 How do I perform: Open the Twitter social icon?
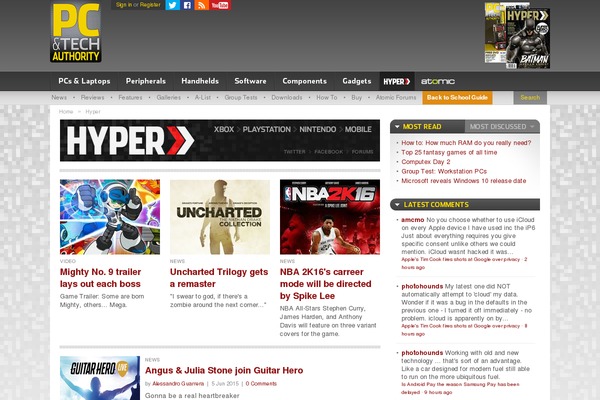click(173, 5)
